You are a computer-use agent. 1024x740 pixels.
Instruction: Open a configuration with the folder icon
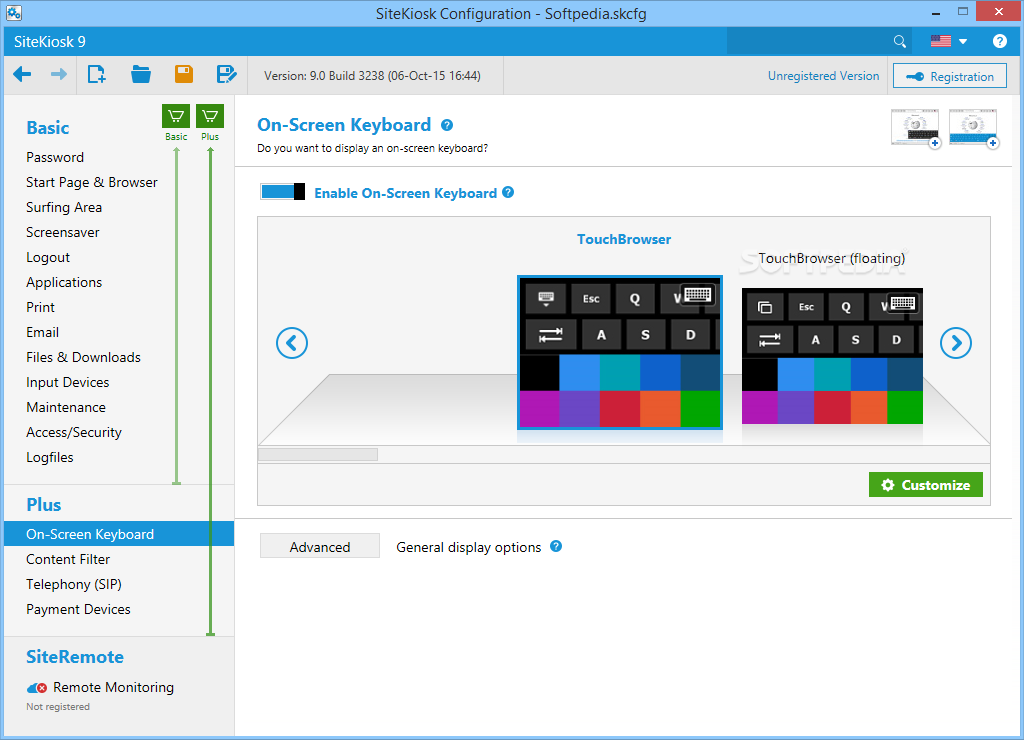pos(140,74)
